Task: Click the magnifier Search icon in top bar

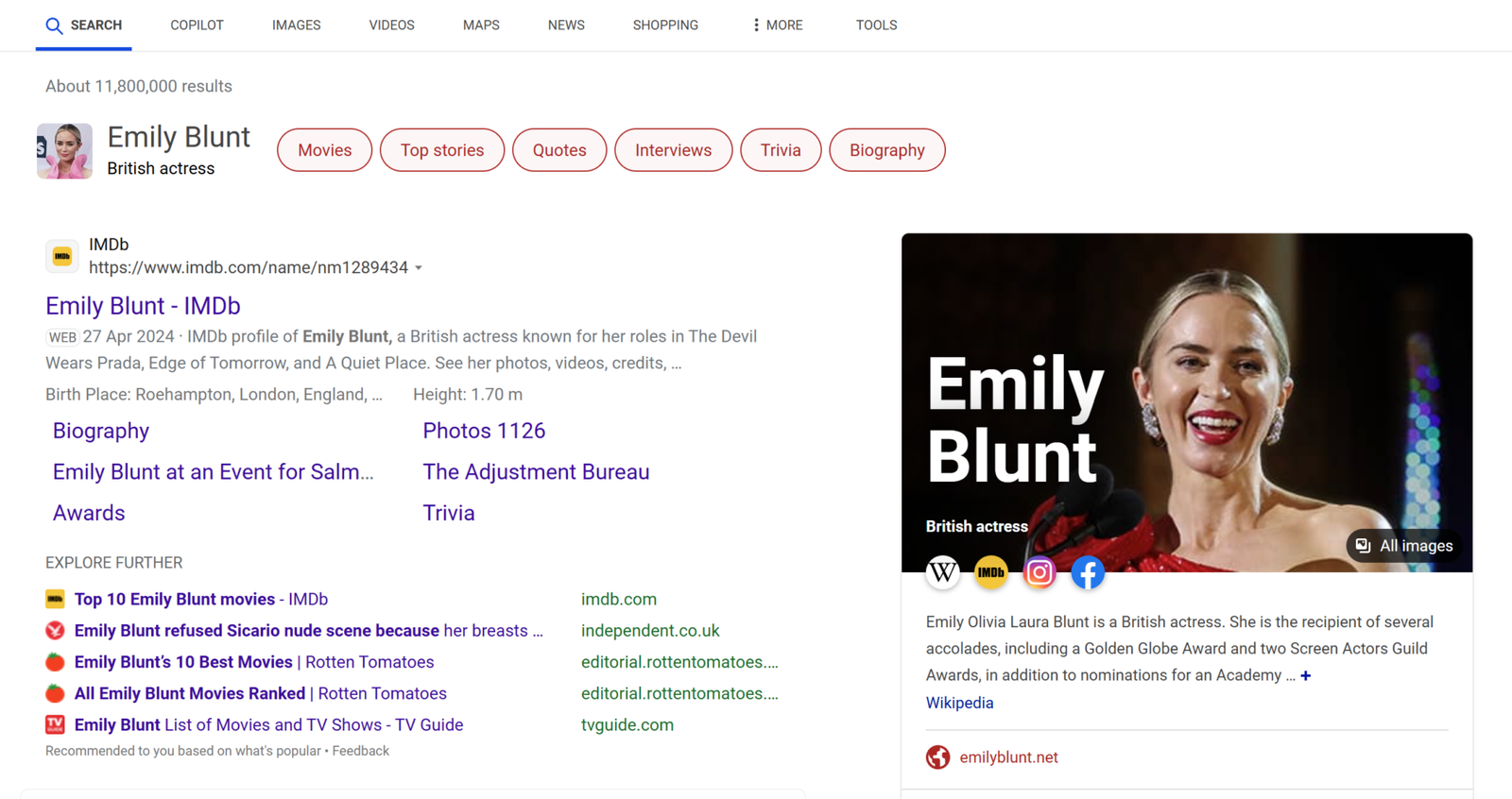Action: click(x=55, y=25)
